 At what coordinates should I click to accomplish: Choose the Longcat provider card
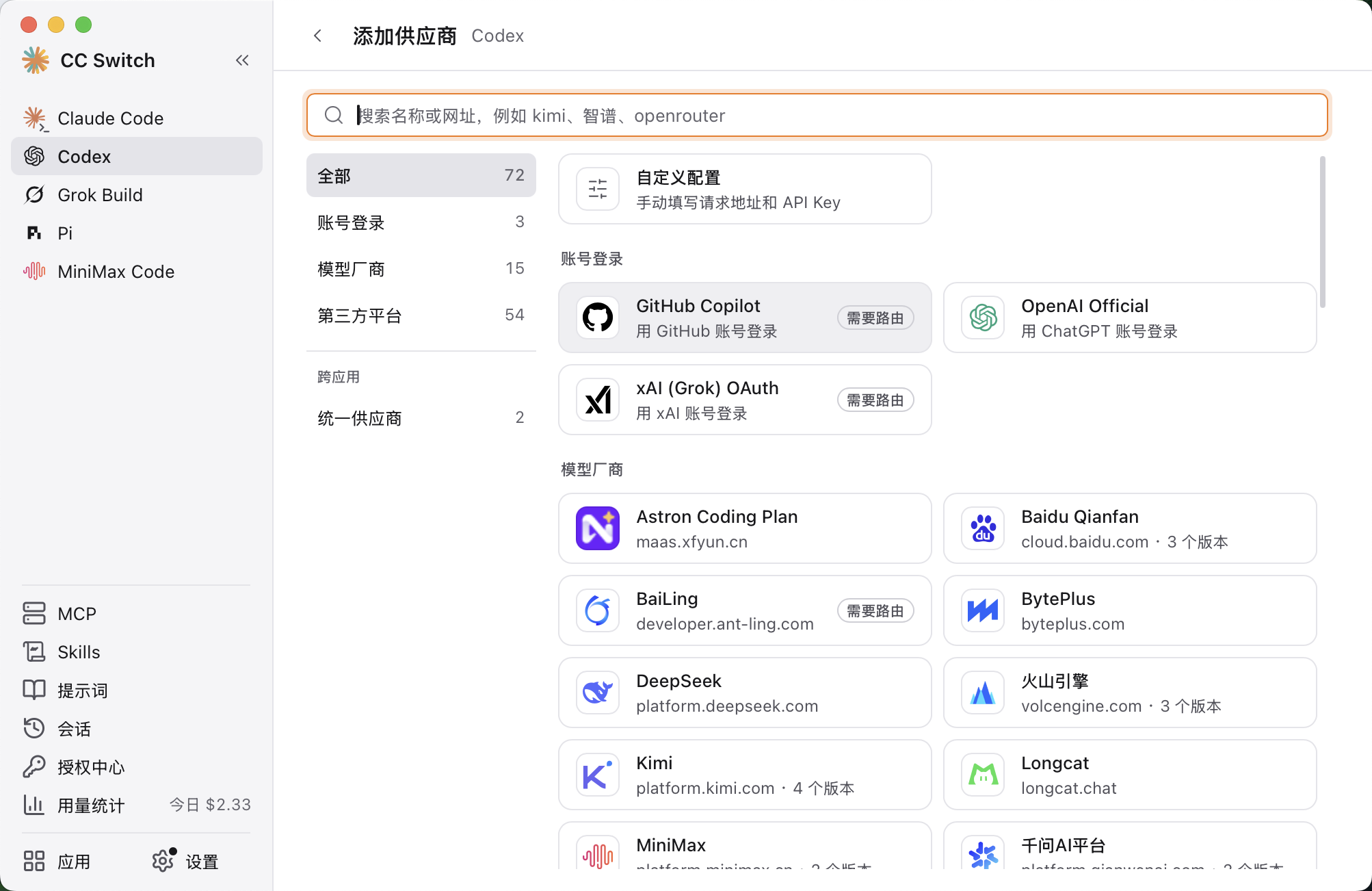(x=1130, y=775)
